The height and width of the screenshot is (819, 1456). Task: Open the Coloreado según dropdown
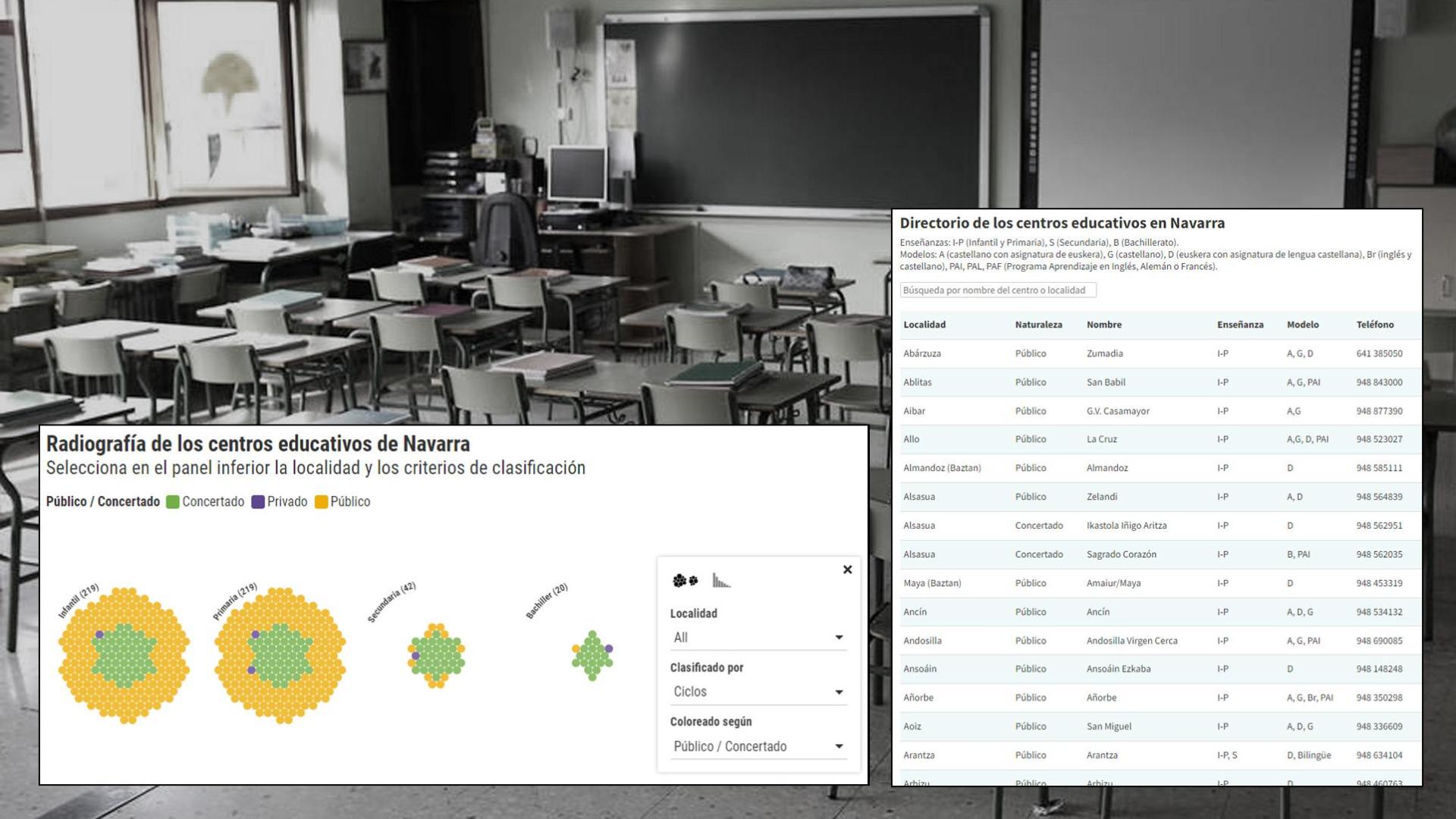[x=758, y=746]
